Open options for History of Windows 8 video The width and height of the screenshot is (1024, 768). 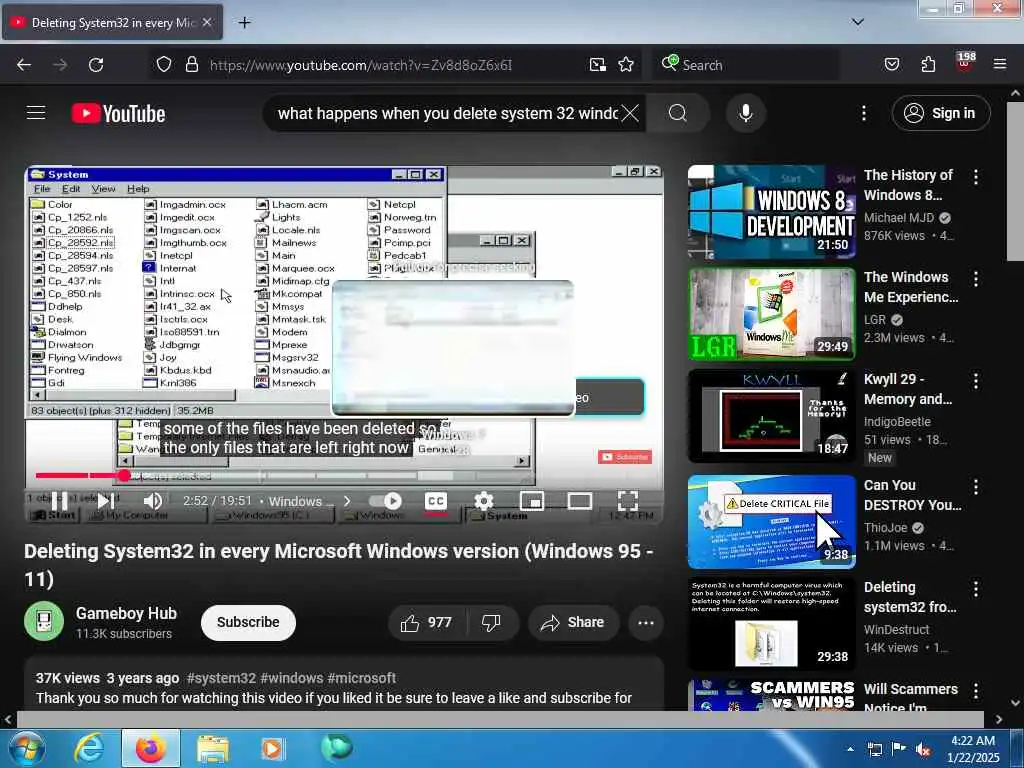(x=976, y=176)
